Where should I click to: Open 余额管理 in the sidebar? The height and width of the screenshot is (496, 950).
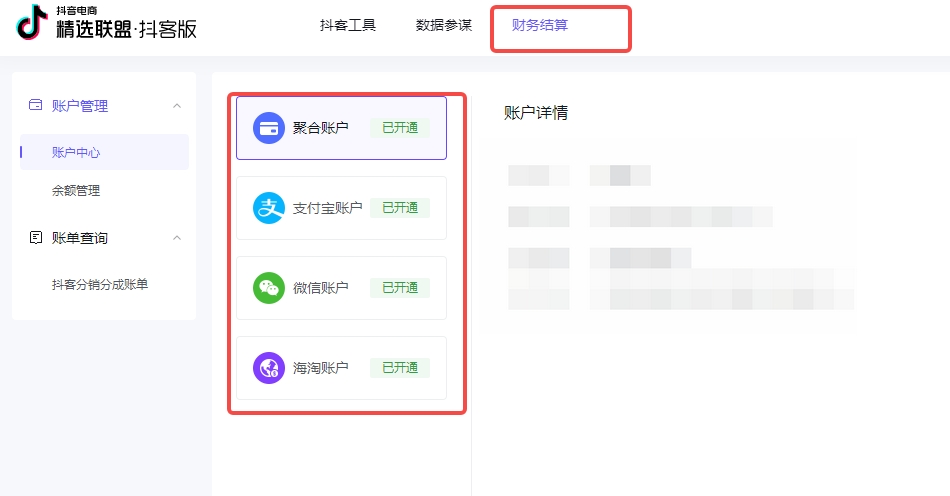76,190
